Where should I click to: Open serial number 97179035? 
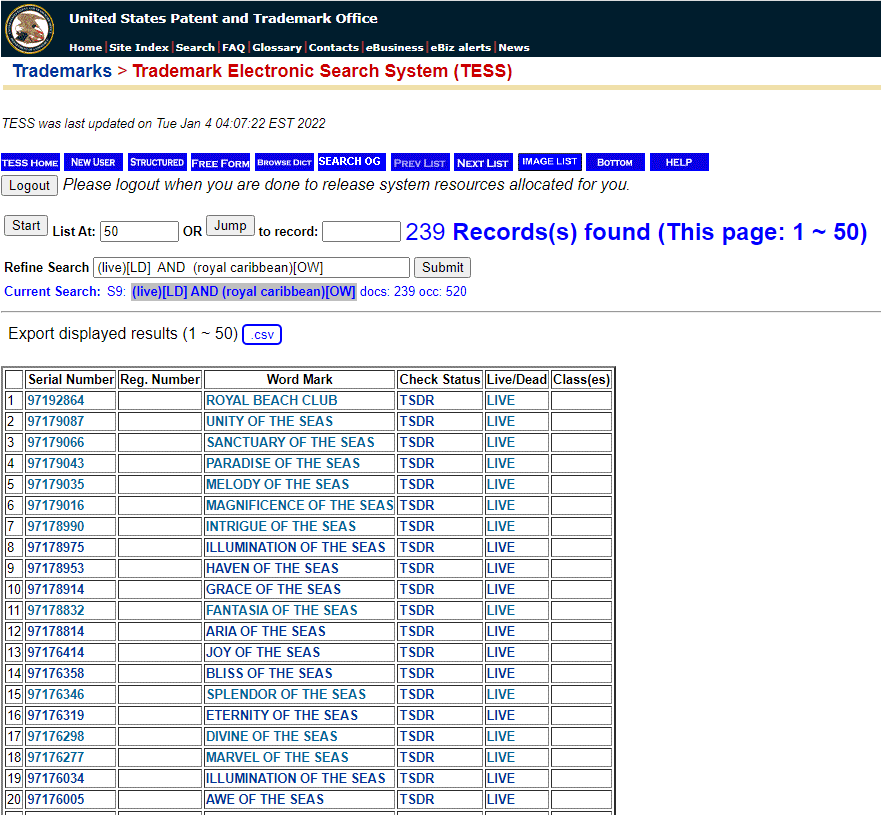(x=56, y=484)
